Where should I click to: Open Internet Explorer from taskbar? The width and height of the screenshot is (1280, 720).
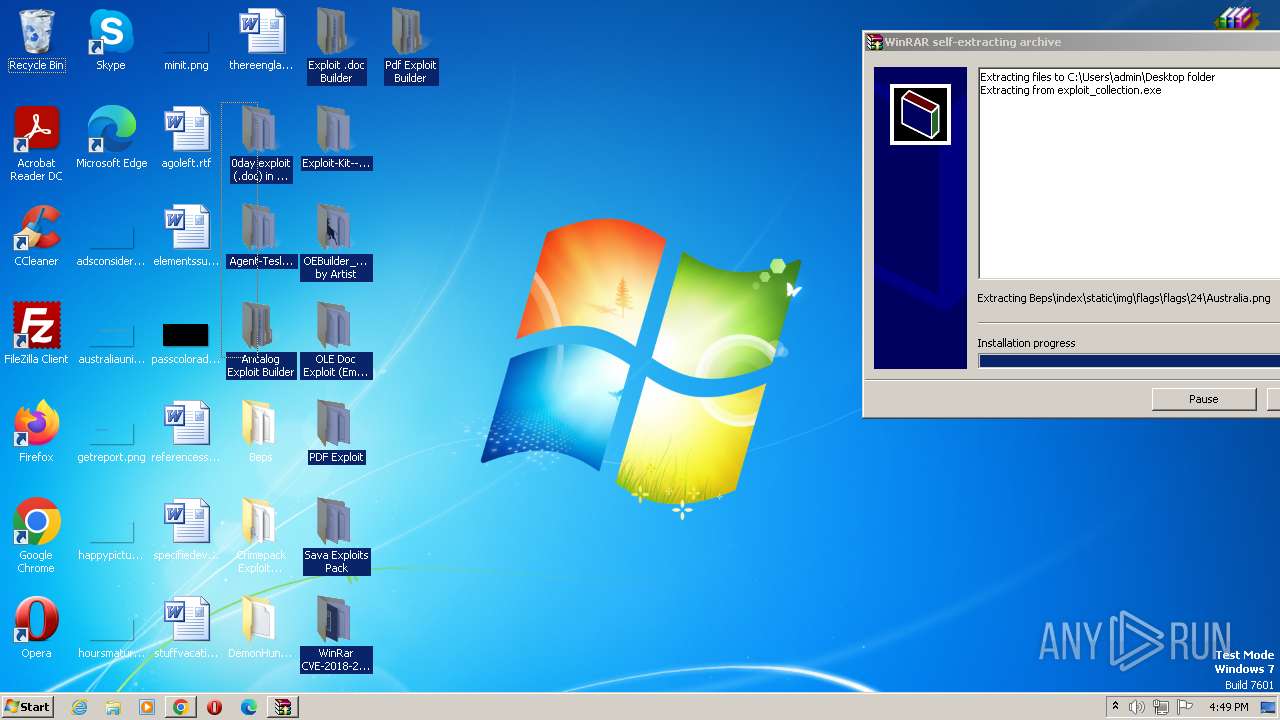[x=80, y=707]
